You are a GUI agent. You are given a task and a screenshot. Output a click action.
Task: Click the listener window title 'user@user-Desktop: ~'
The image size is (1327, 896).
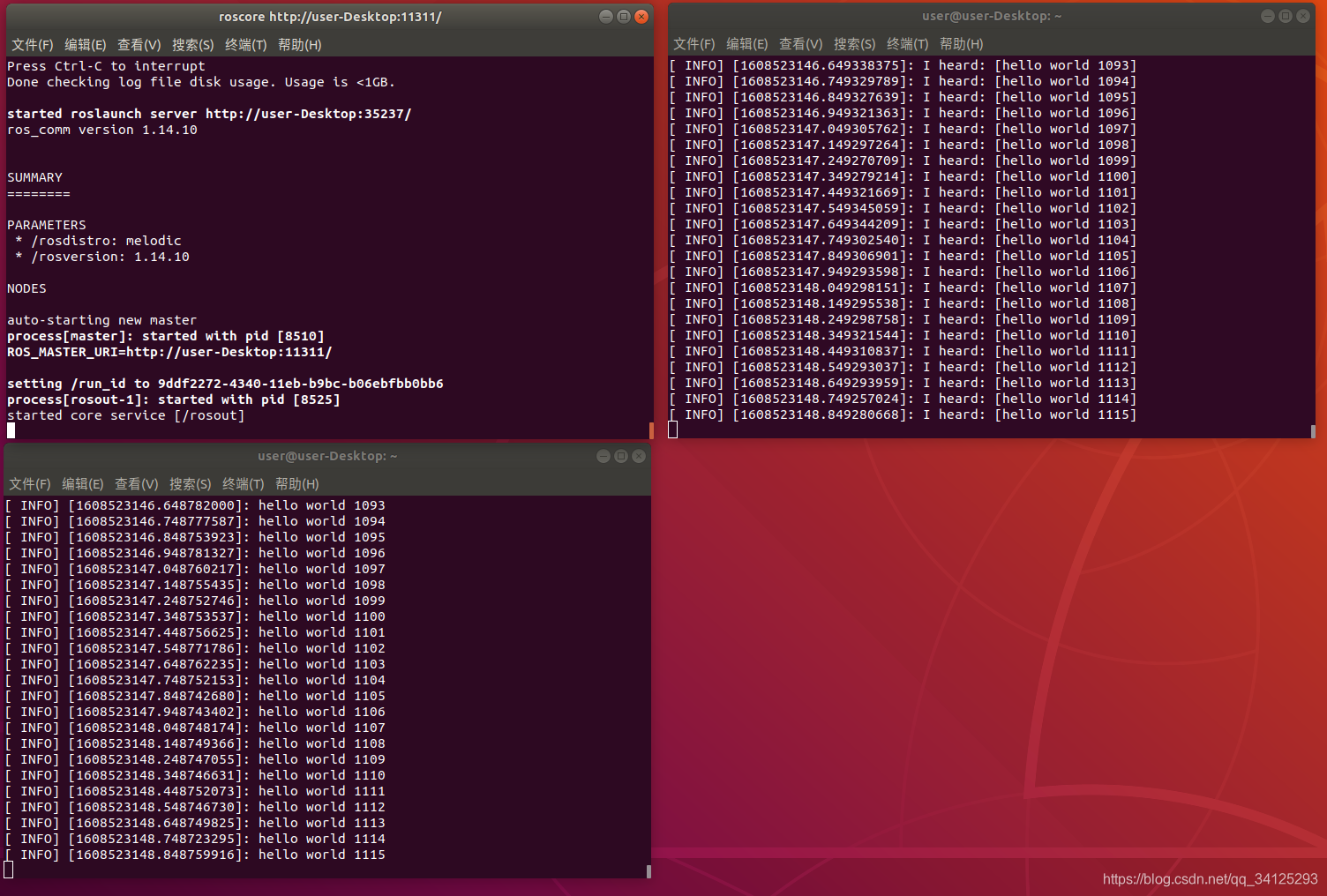click(x=992, y=16)
